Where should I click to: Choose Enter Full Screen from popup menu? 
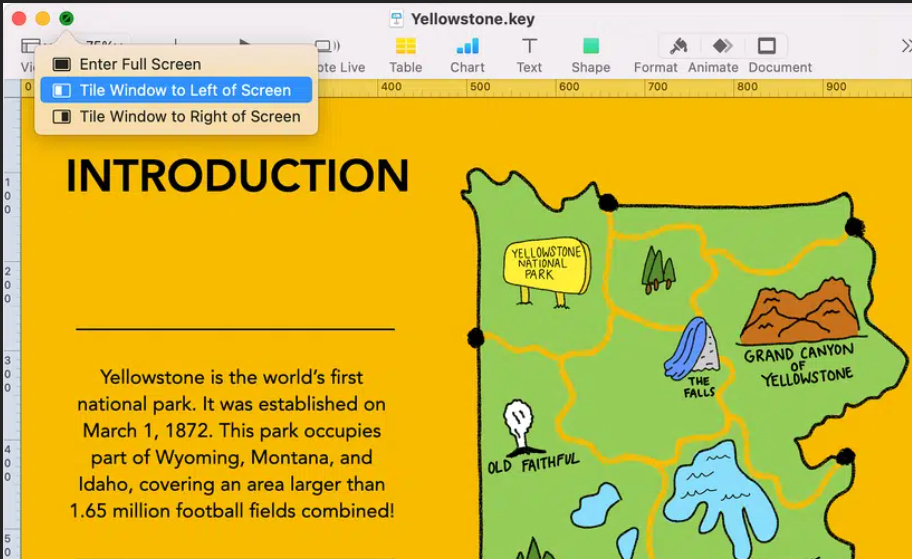(x=176, y=64)
